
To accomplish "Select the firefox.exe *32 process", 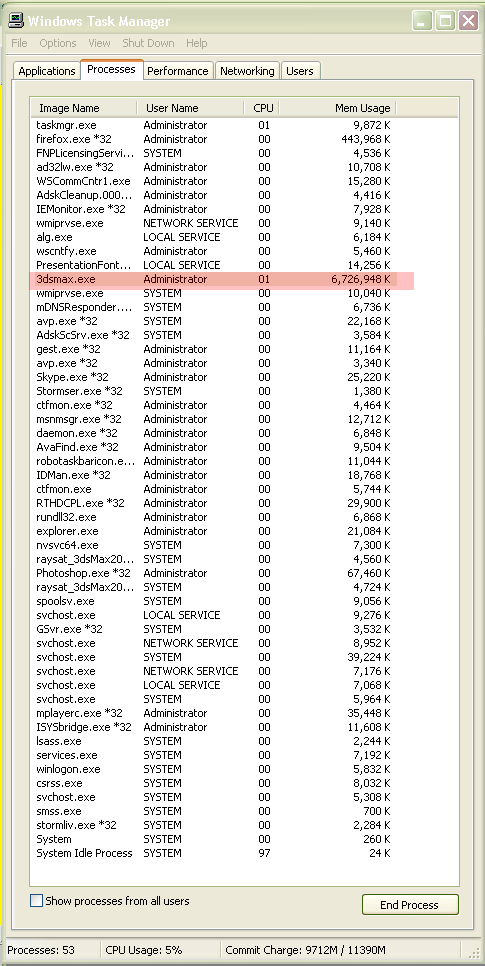I will 213,139.
